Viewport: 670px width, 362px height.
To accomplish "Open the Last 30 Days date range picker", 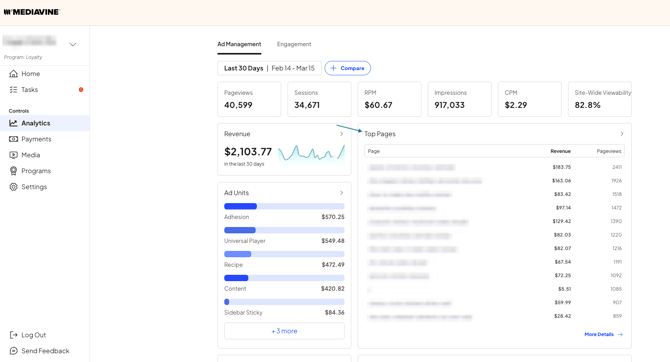I will coord(269,68).
